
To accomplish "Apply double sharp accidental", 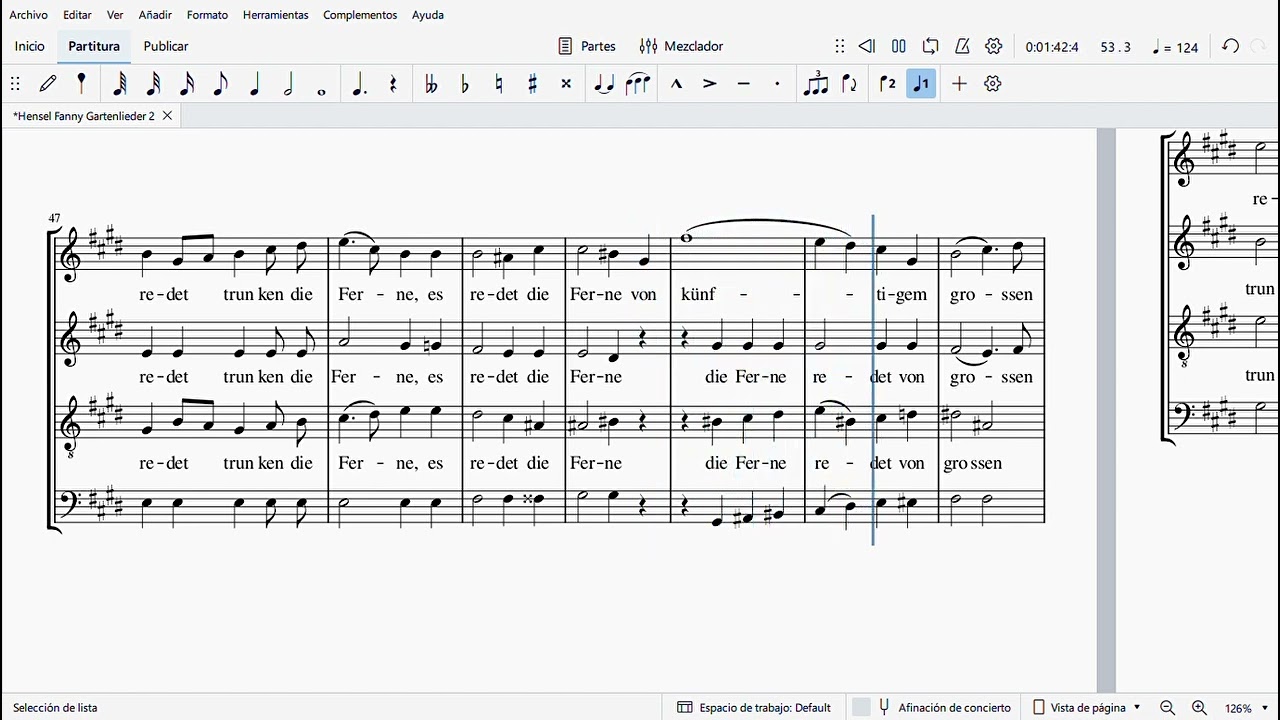I will tap(566, 84).
